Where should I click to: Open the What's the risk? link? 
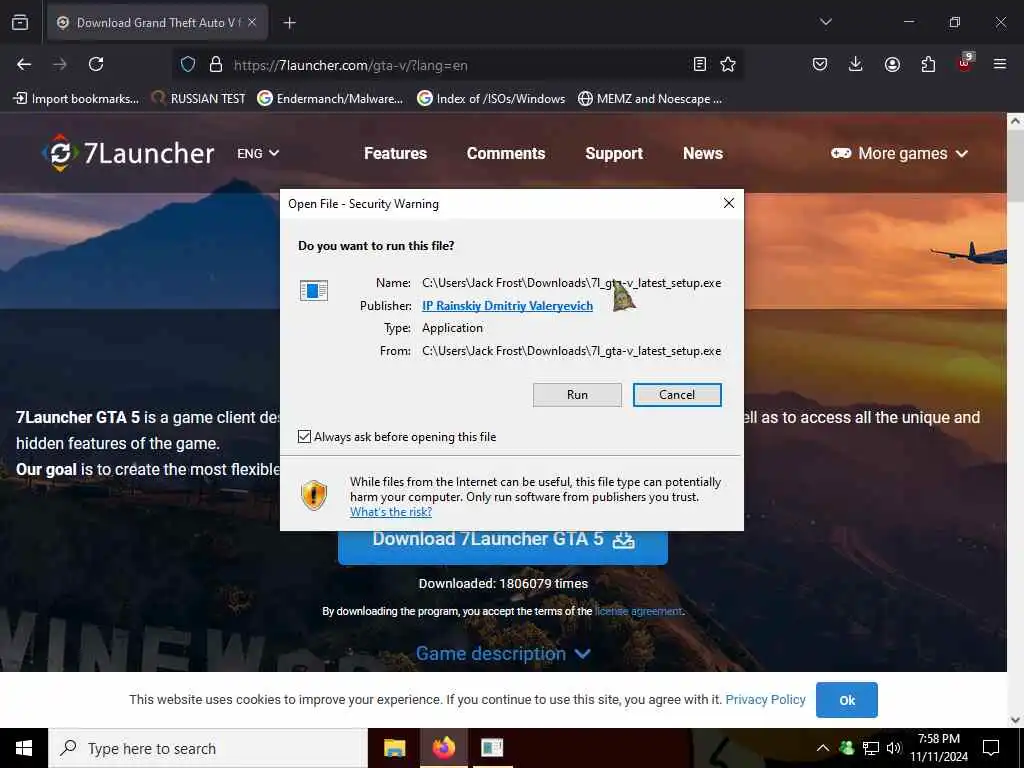click(x=391, y=512)
